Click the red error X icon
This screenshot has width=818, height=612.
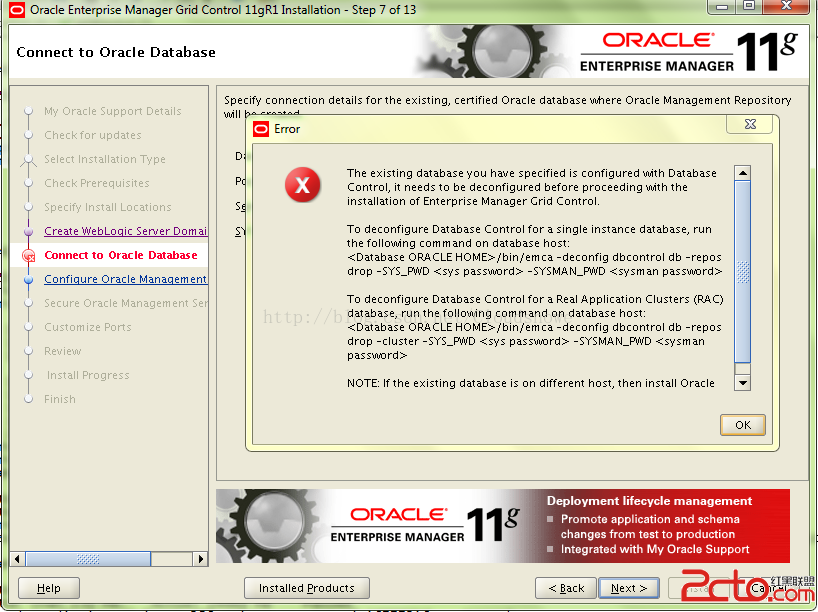[x=303, y=185]
